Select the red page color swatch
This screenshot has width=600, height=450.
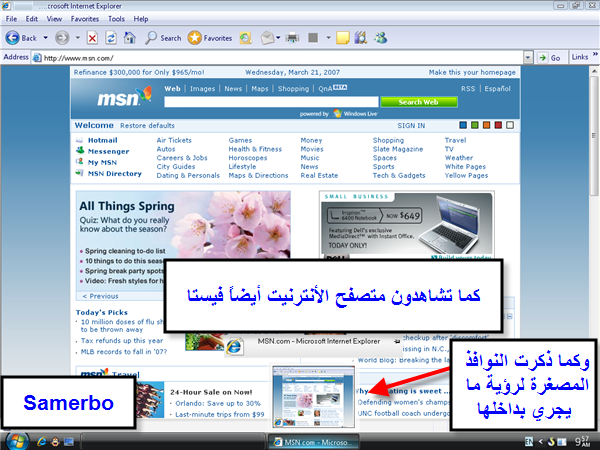(498, 125)
